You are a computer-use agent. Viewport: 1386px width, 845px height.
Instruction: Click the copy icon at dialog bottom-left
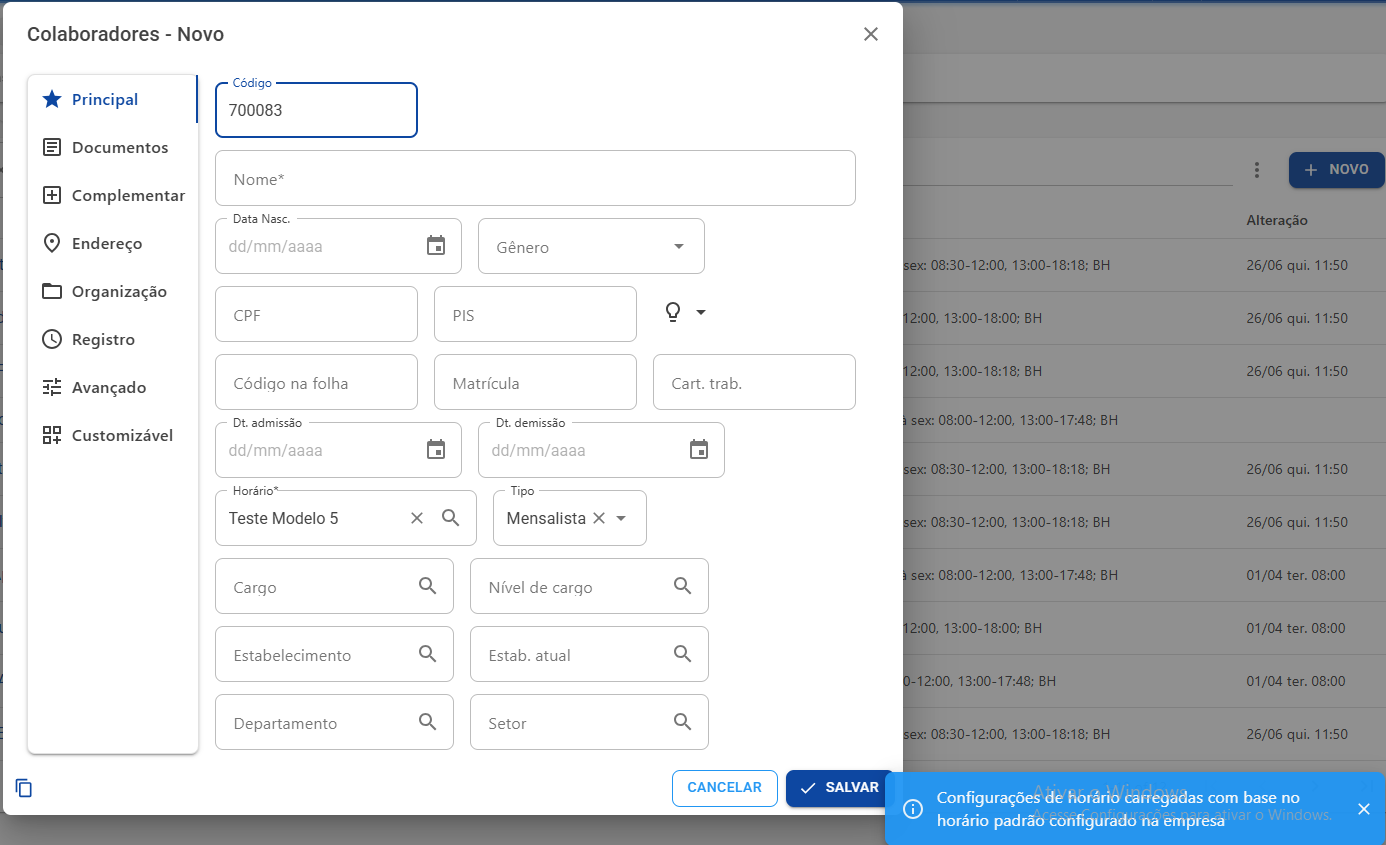tap(24, 788)
